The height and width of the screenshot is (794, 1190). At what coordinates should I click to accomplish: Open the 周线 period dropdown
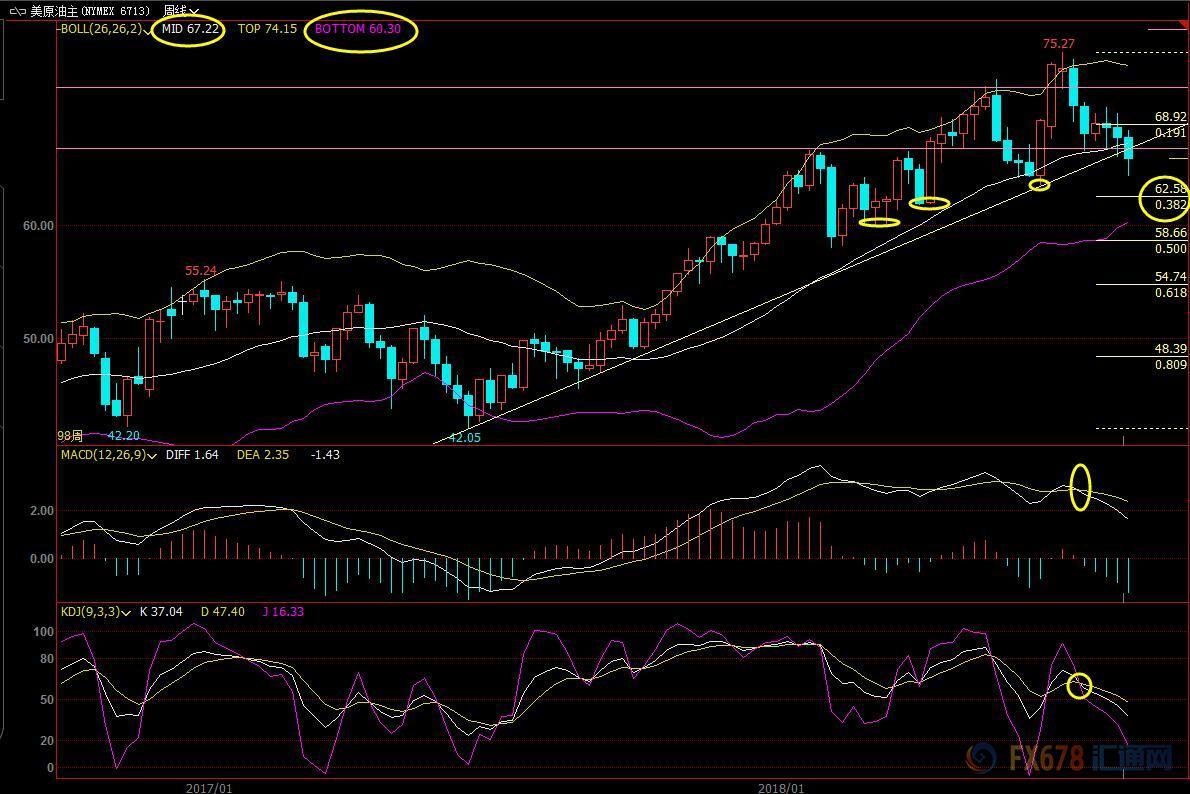tap(181, 11)
